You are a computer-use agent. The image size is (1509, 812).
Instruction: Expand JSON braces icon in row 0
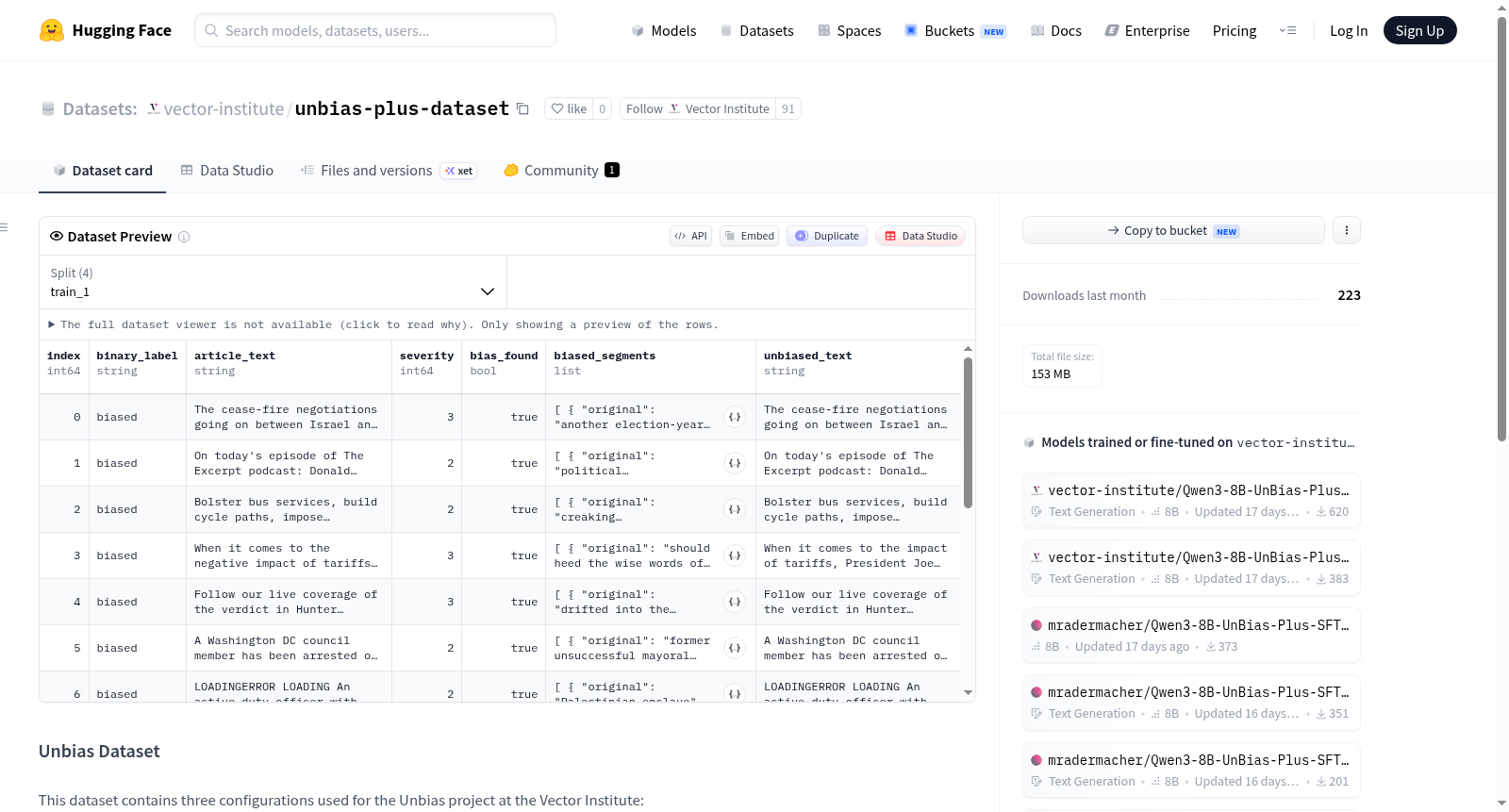(x=735, y=417)
